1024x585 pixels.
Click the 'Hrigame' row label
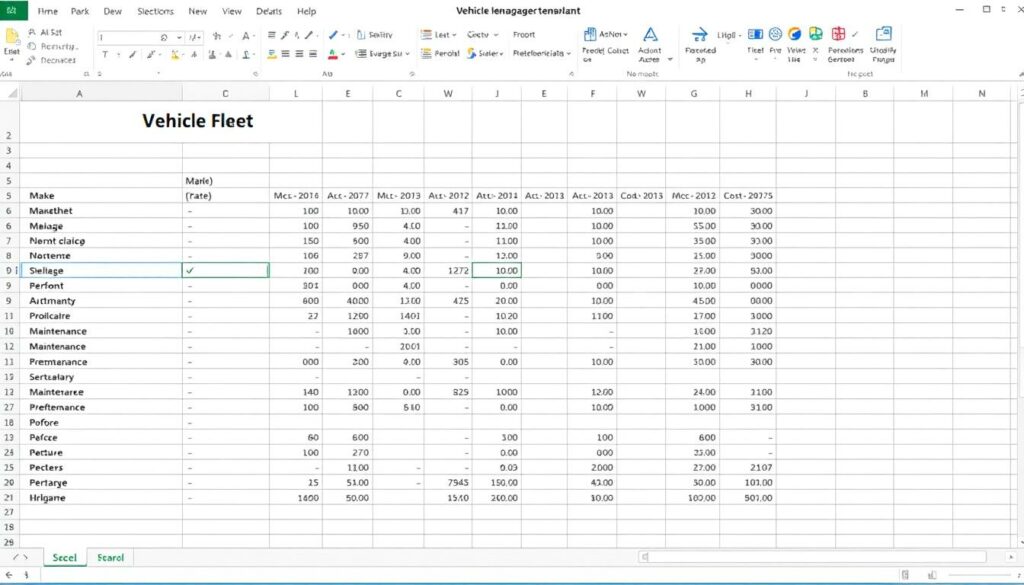point(48,498)
